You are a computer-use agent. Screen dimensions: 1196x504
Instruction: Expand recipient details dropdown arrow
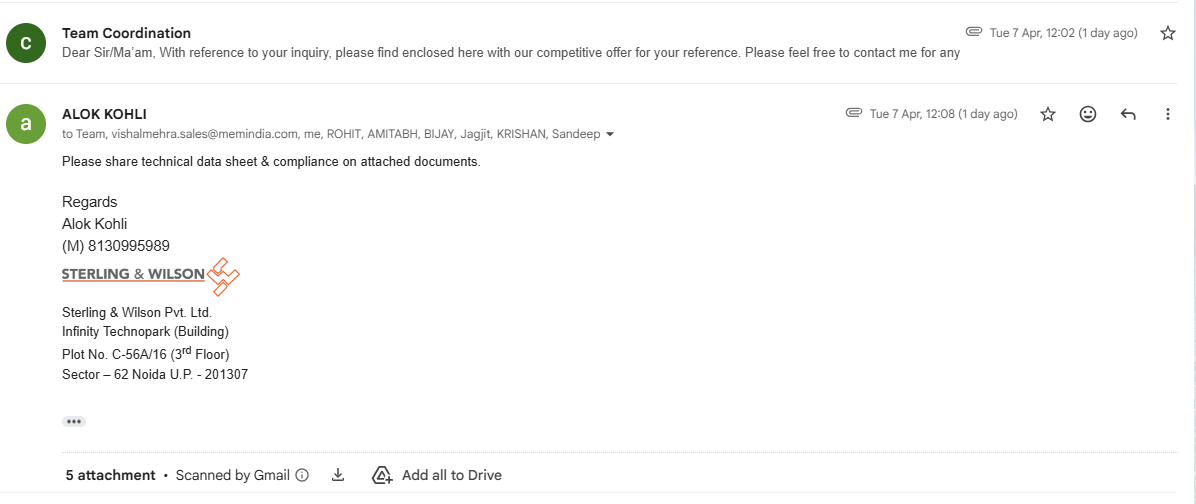610,134
